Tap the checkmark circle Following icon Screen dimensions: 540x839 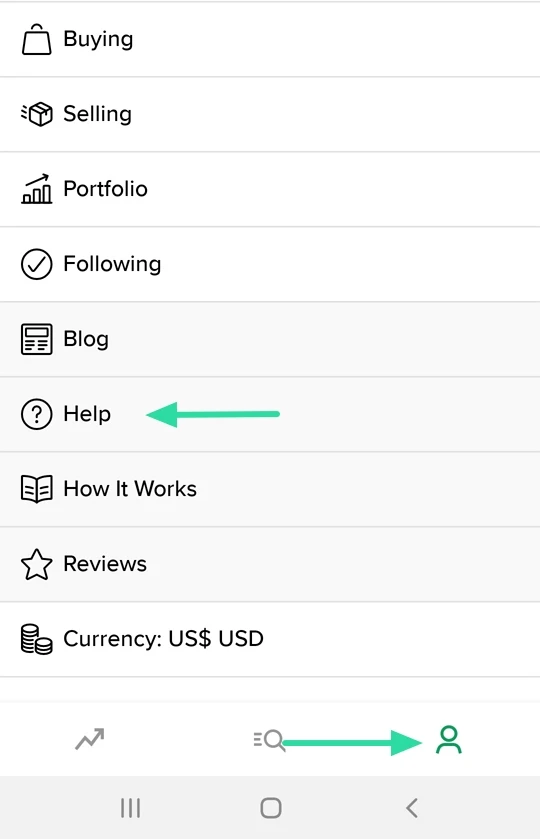coord(36,264)
